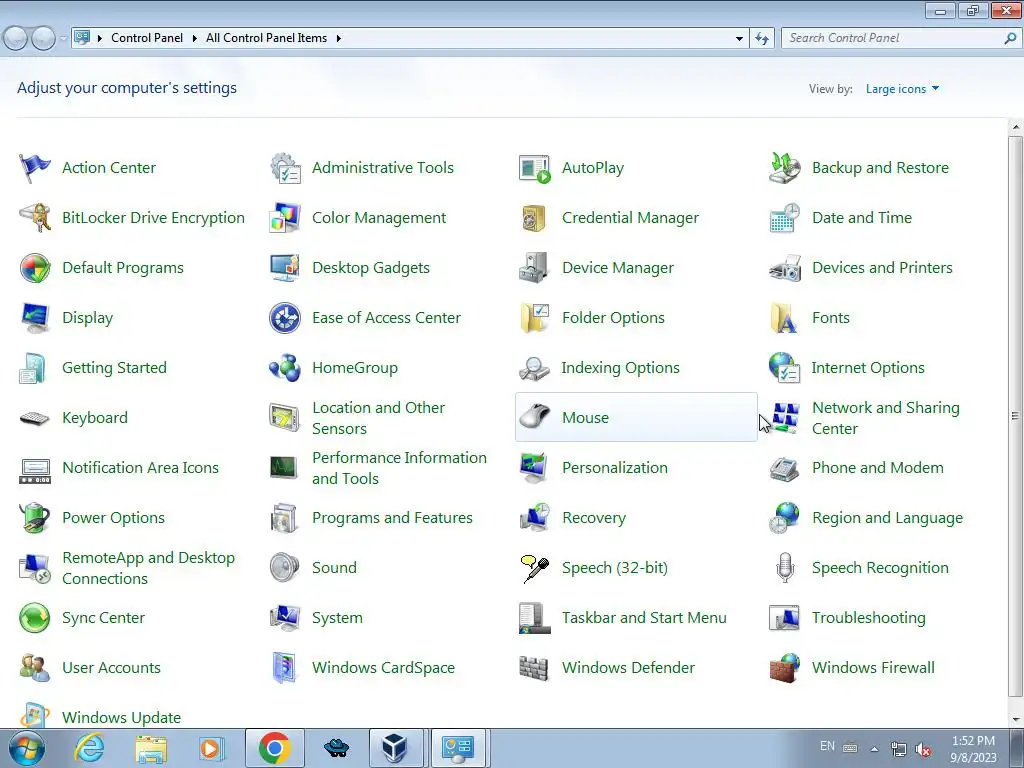The height and width of the screenshot is (768, 1024).
Task: Open the Ease of Access Center icon
Action: 285,318
